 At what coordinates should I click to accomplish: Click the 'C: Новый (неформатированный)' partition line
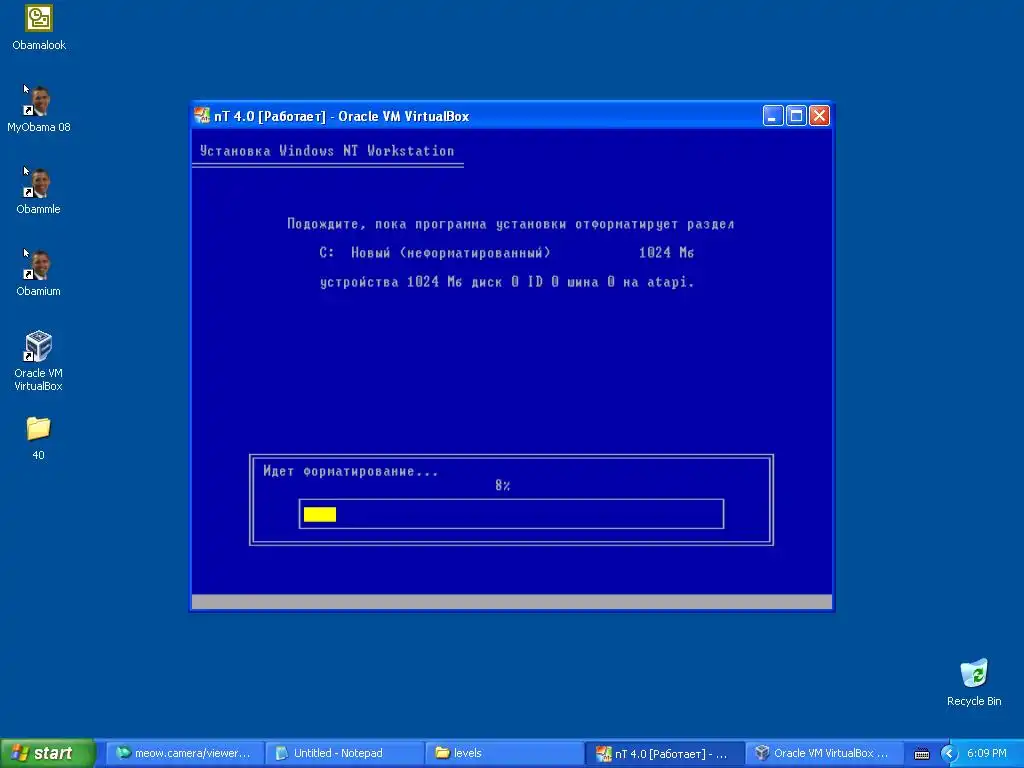click(x=507, y=253)
